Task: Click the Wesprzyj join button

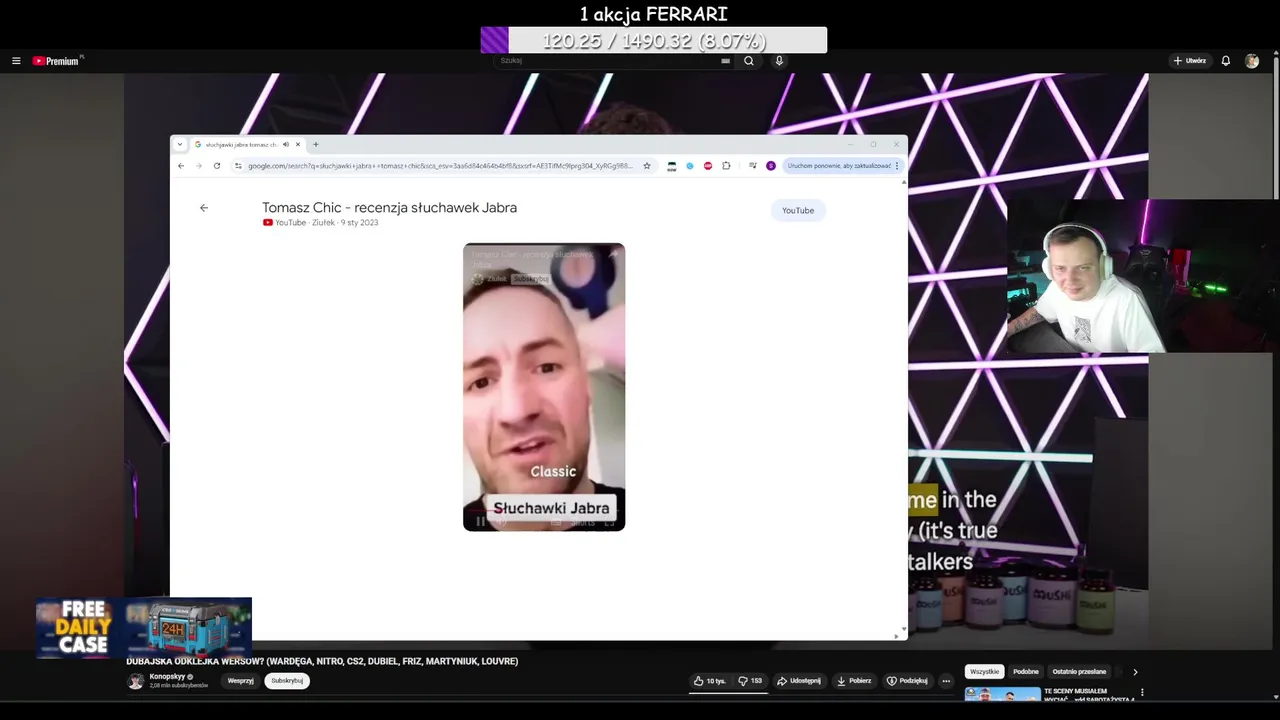Action: pos(240,681)
